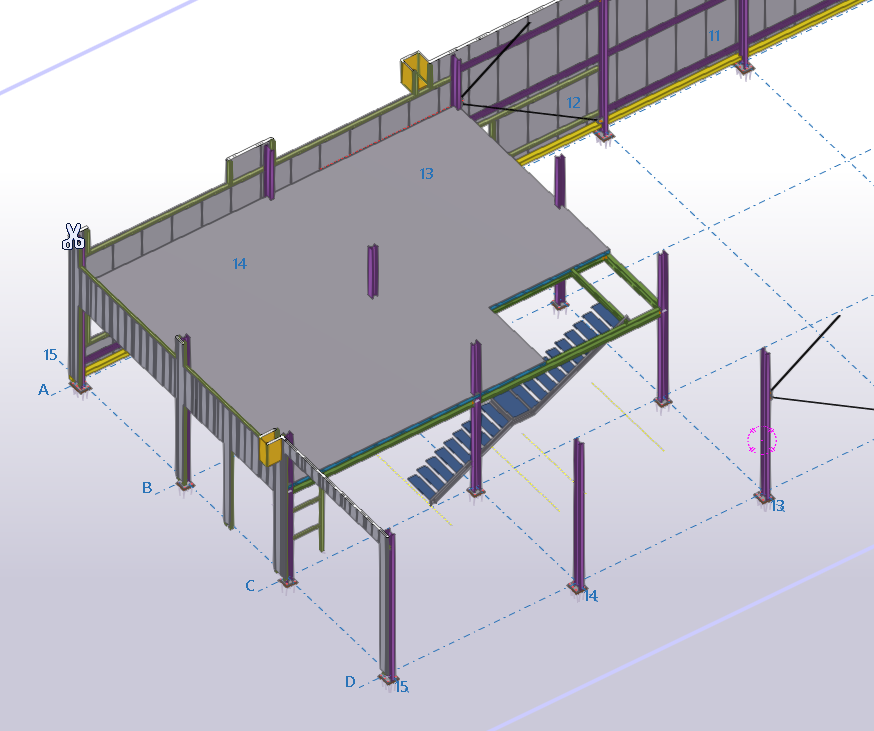Select grid label 13 on the slab

(426, 174)
